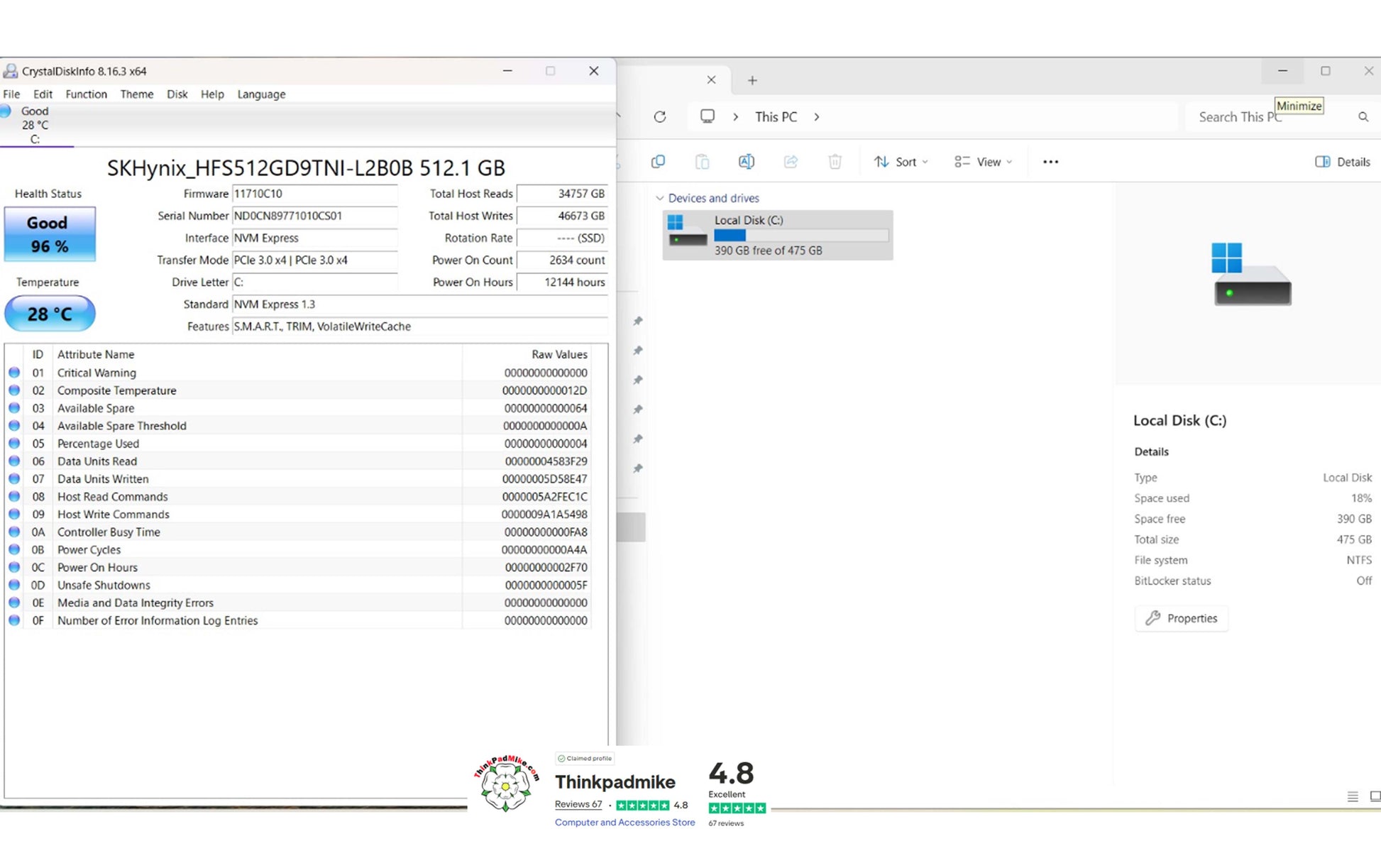Click the Properties button for Local Disk
The width and height of the screenshot is (1381, 868).
click(x=1181, y=618)
